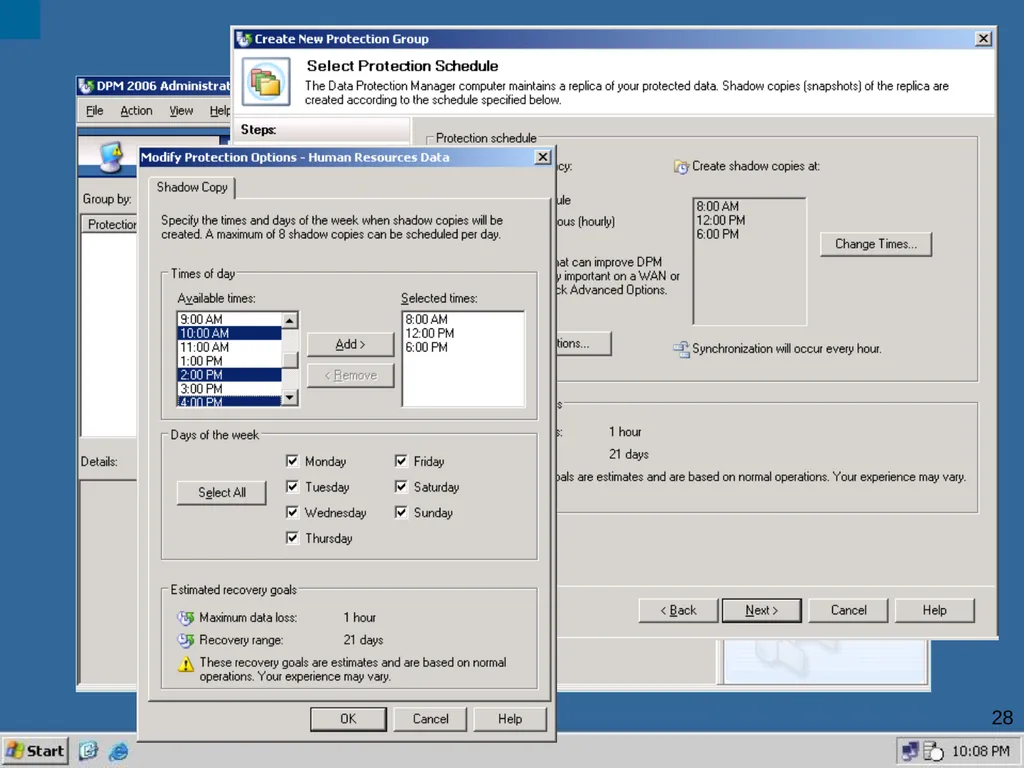
Task: Uncheck the Sunday checkbox
Action: 401,512
